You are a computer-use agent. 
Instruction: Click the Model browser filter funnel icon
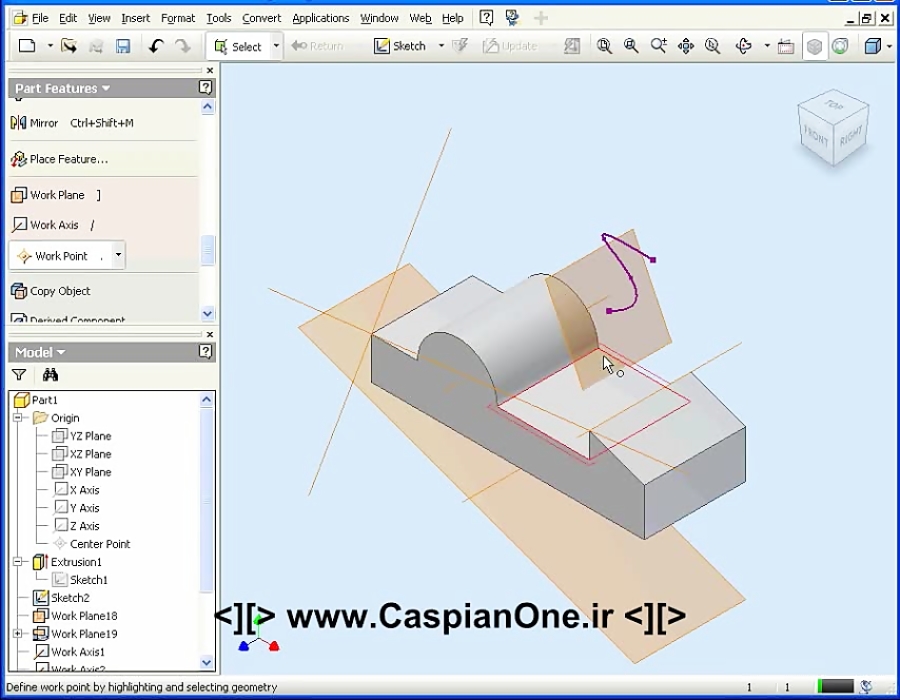(x=19, y=375)
